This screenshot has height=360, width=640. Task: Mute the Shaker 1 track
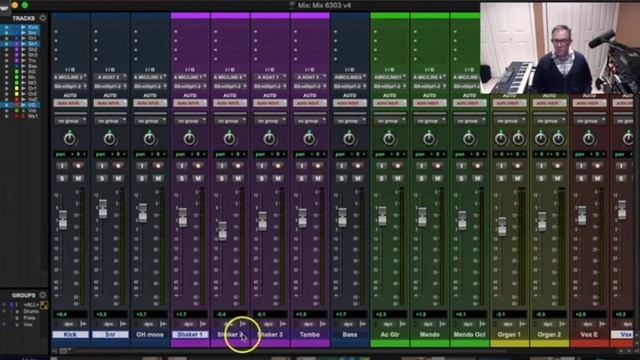[198, 178]
